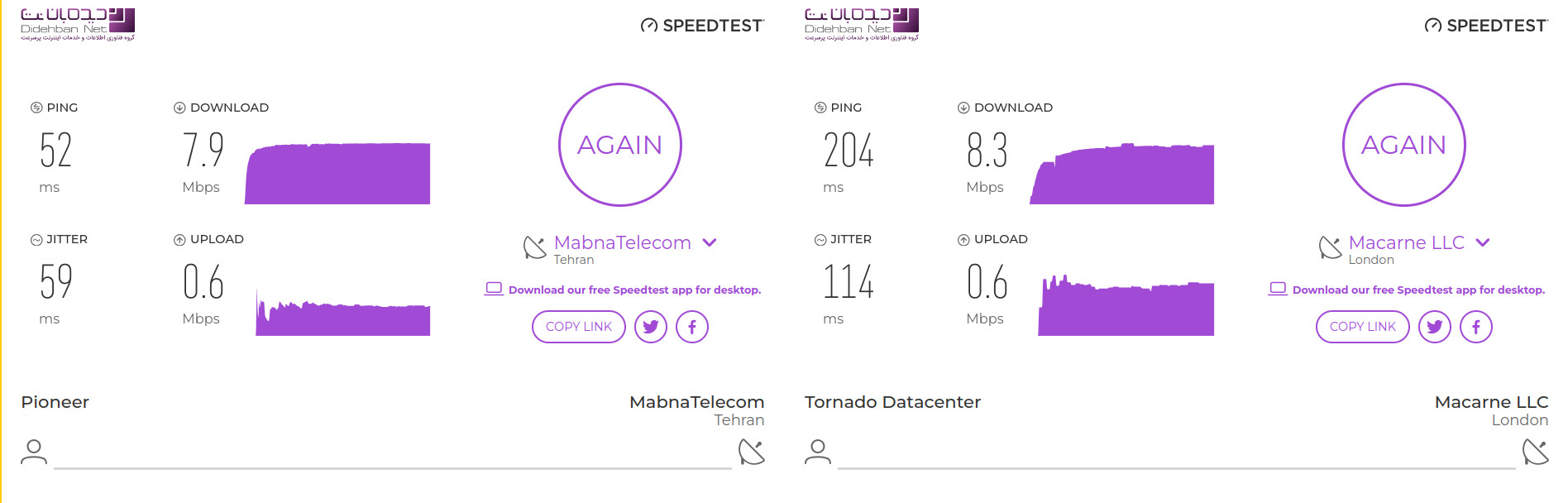Click the user icon under Tornado Datacenter
This screenshot has height=503, width=1568.
tap(818, 452)
